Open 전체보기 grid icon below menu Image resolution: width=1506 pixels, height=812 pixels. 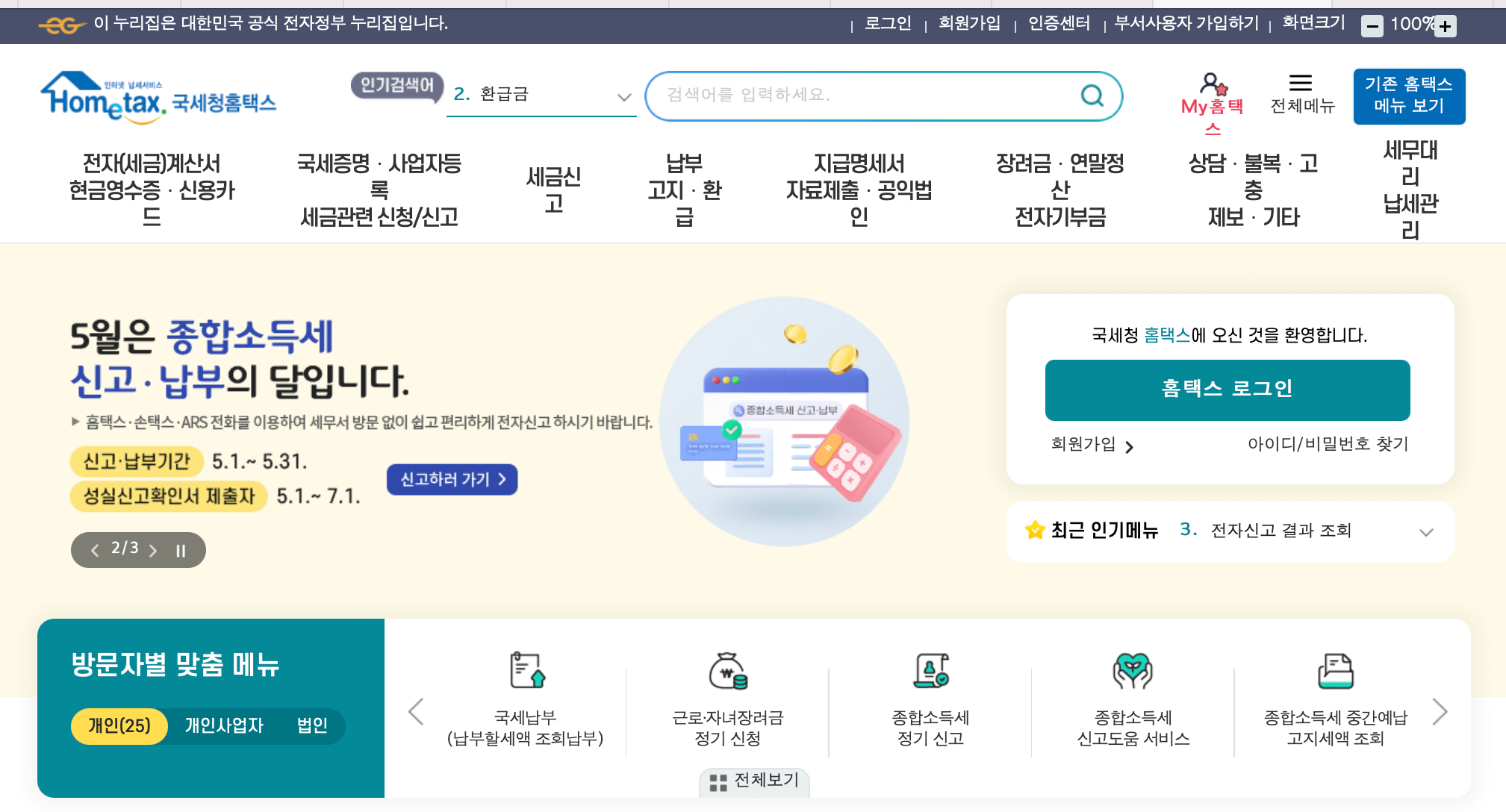click(719, 783)
